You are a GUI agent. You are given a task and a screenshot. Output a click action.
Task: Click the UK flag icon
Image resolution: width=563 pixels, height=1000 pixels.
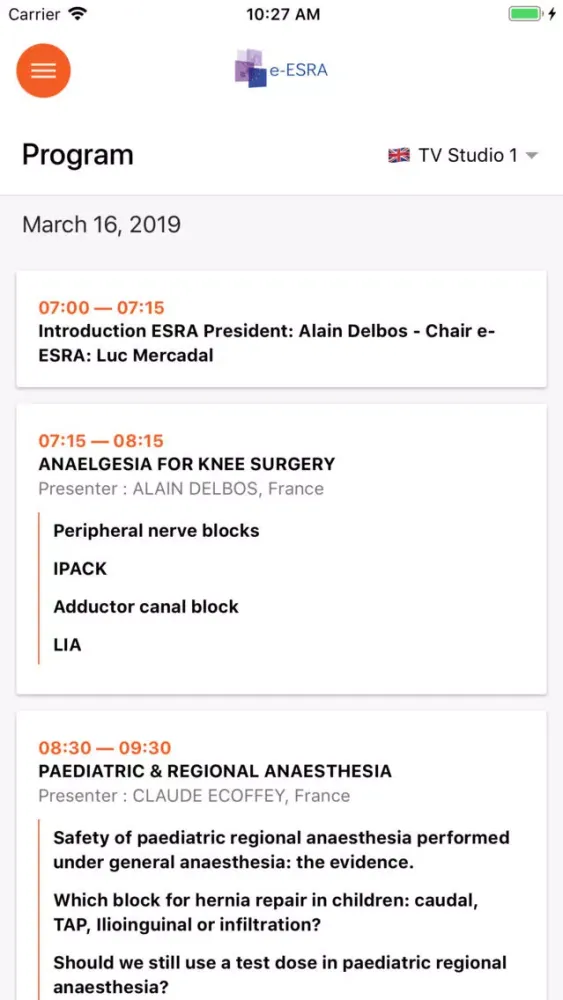[399, 155]
